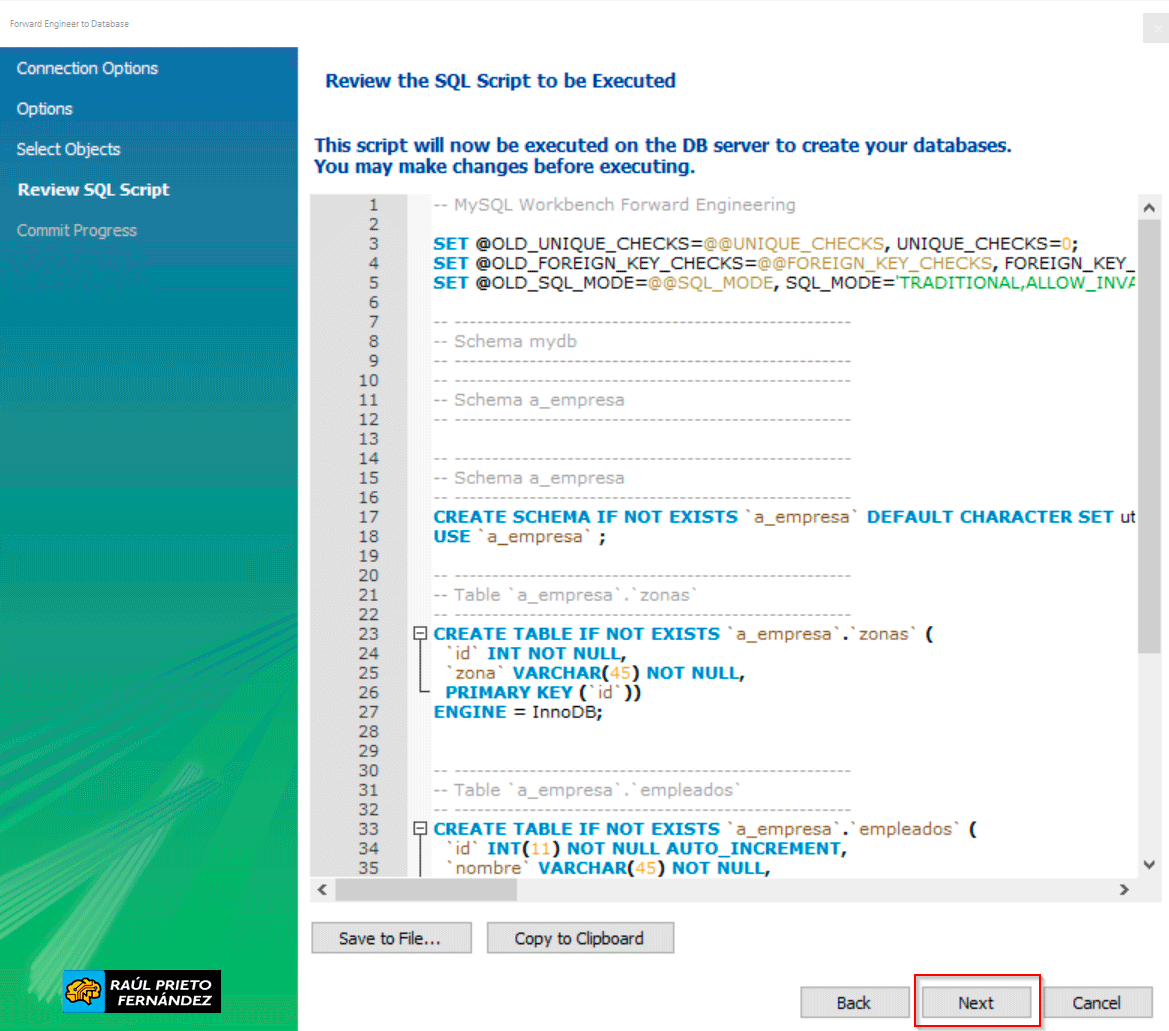
Task: Click the script's scroll up arrow
Action: click(1149, 208)
